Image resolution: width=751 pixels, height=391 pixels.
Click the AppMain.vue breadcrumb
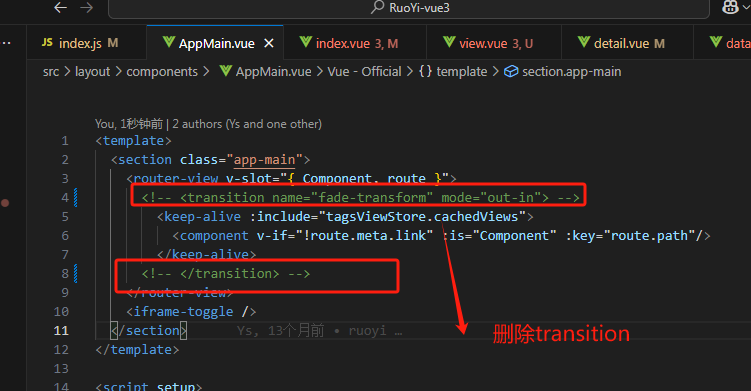pos(273,72)
